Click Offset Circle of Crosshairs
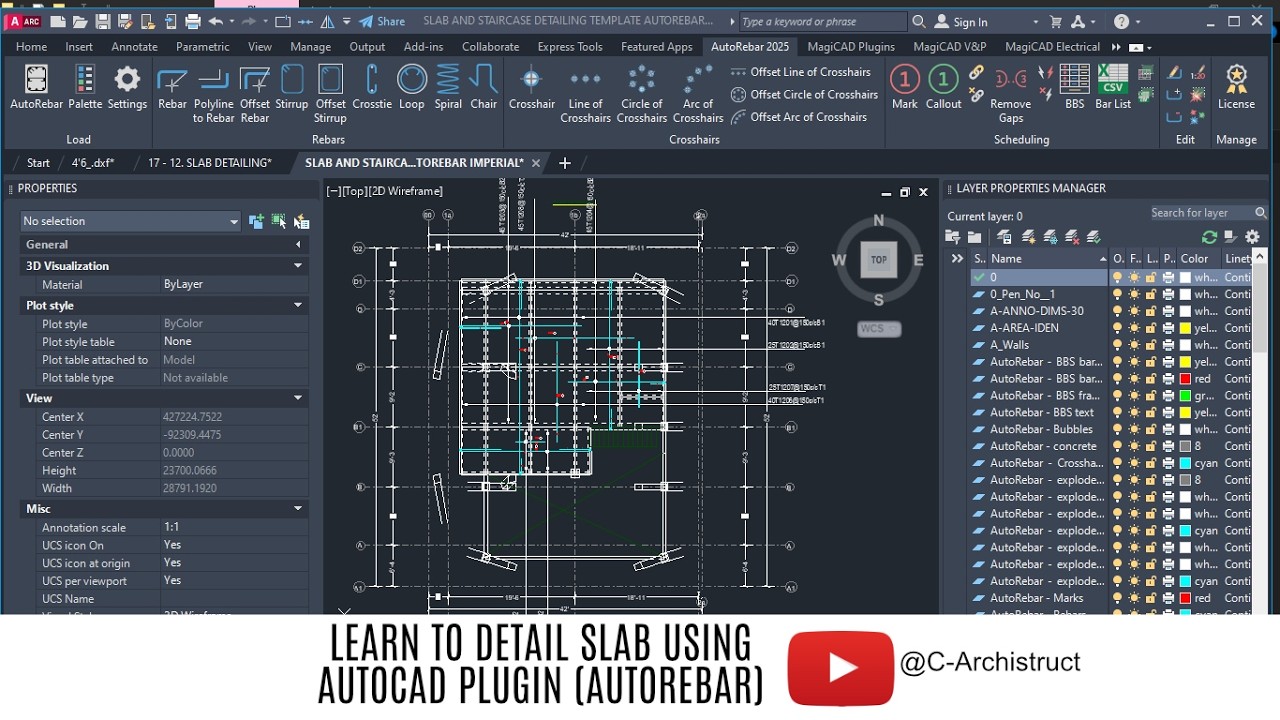The width and height of the screenshot is (1280, 720). (x=804, y=94)
